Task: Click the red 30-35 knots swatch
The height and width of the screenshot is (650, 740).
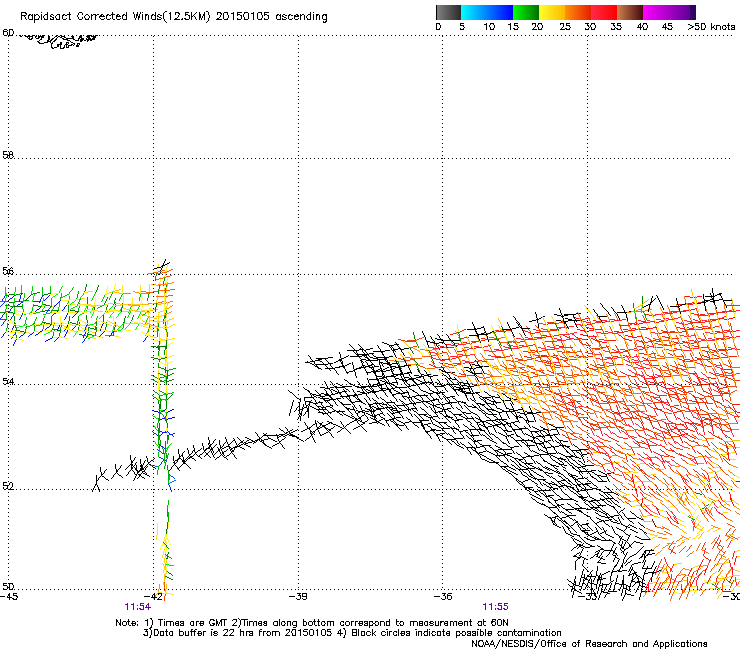Action: coord(604,12)
